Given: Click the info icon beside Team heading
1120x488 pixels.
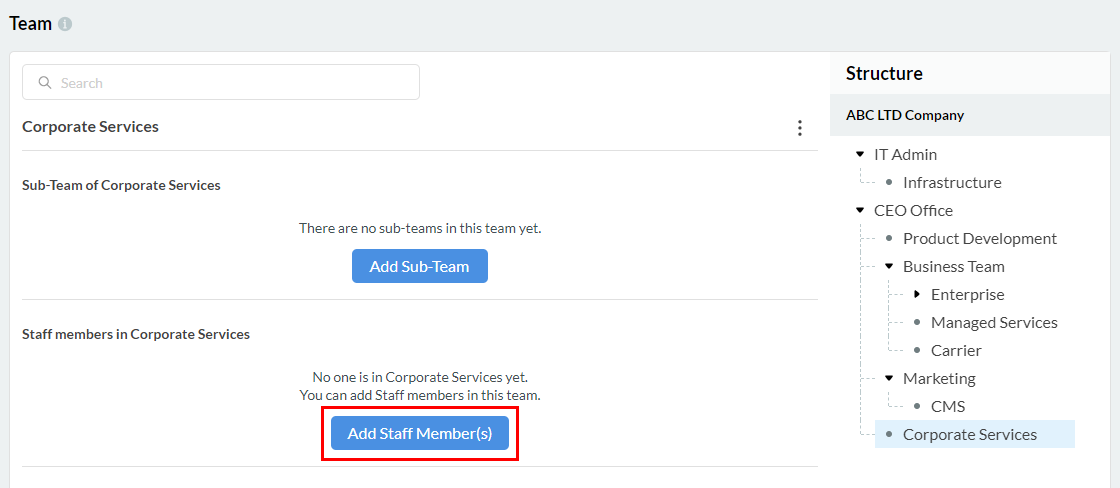Looking at the screenshot, I should pyautogui.click(x=65, y=24).
